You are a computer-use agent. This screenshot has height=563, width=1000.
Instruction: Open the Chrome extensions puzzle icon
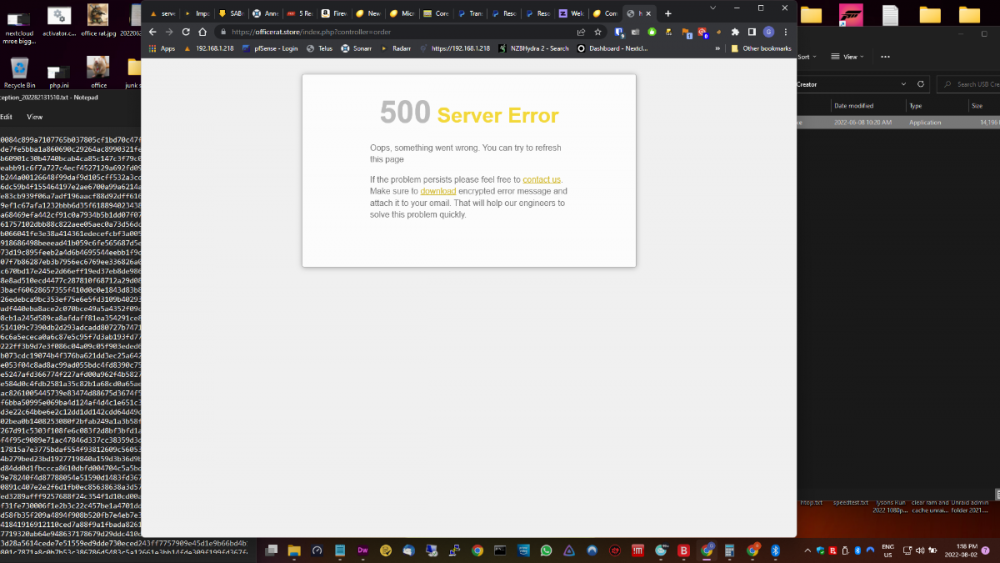[x=735, y=32]
